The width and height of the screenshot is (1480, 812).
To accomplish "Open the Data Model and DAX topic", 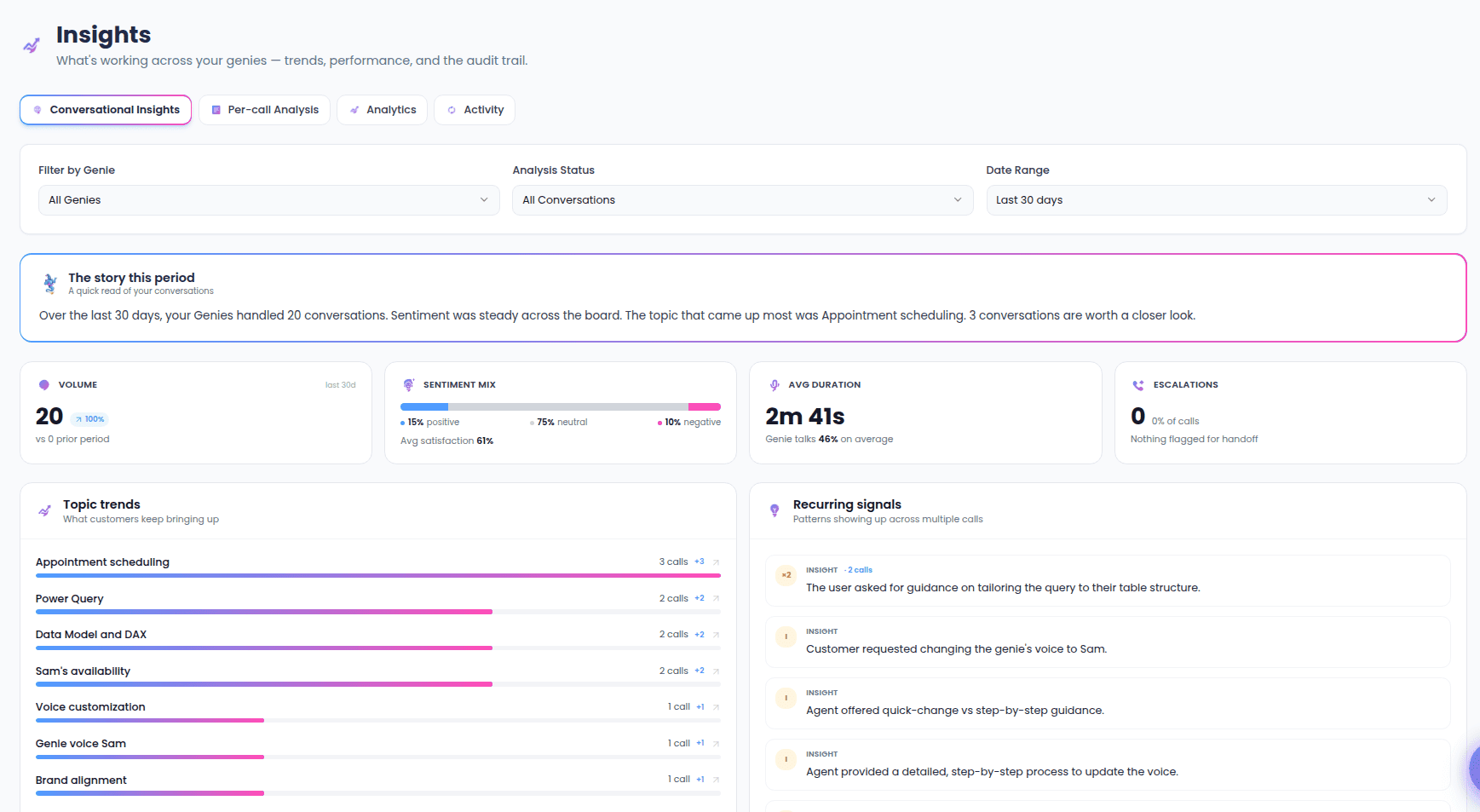I will [378, 638].
